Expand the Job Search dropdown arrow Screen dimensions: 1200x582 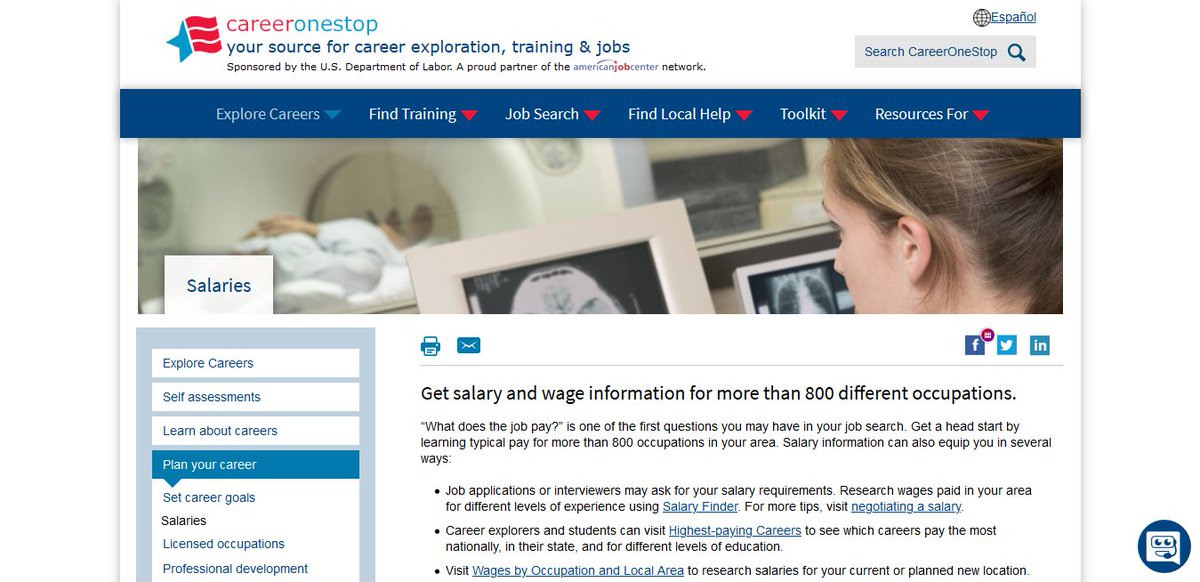click(x=592, y=115)
